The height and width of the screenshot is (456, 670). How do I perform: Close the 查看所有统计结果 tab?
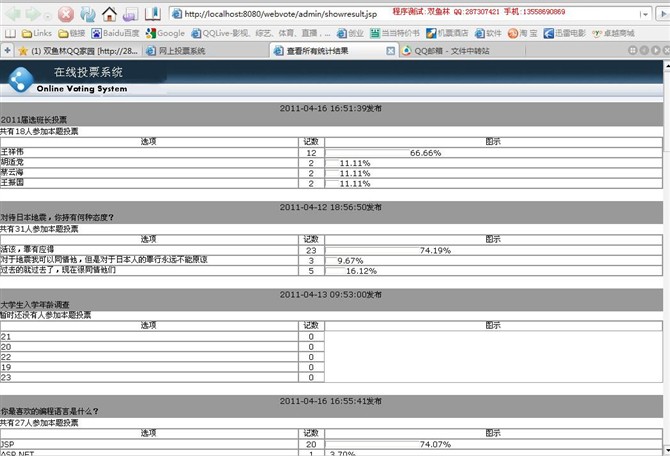pyautogui.click(x=390, y=50)
